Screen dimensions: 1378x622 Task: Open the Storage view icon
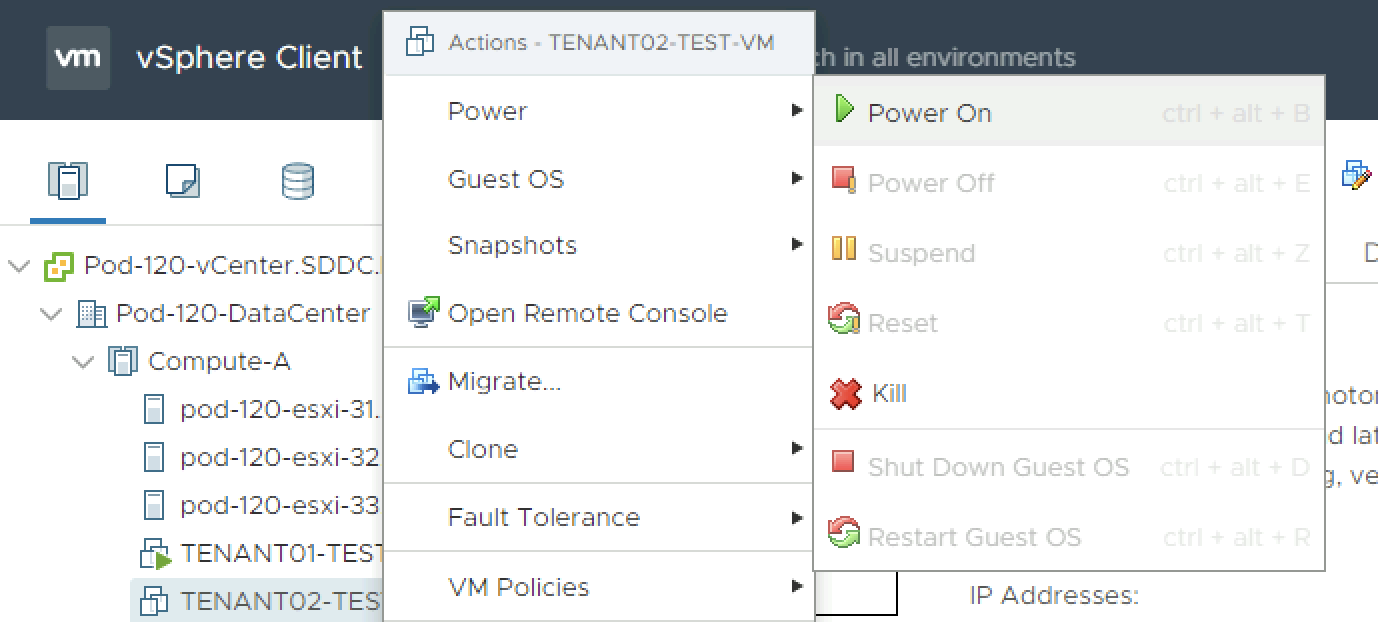[298, 181]
